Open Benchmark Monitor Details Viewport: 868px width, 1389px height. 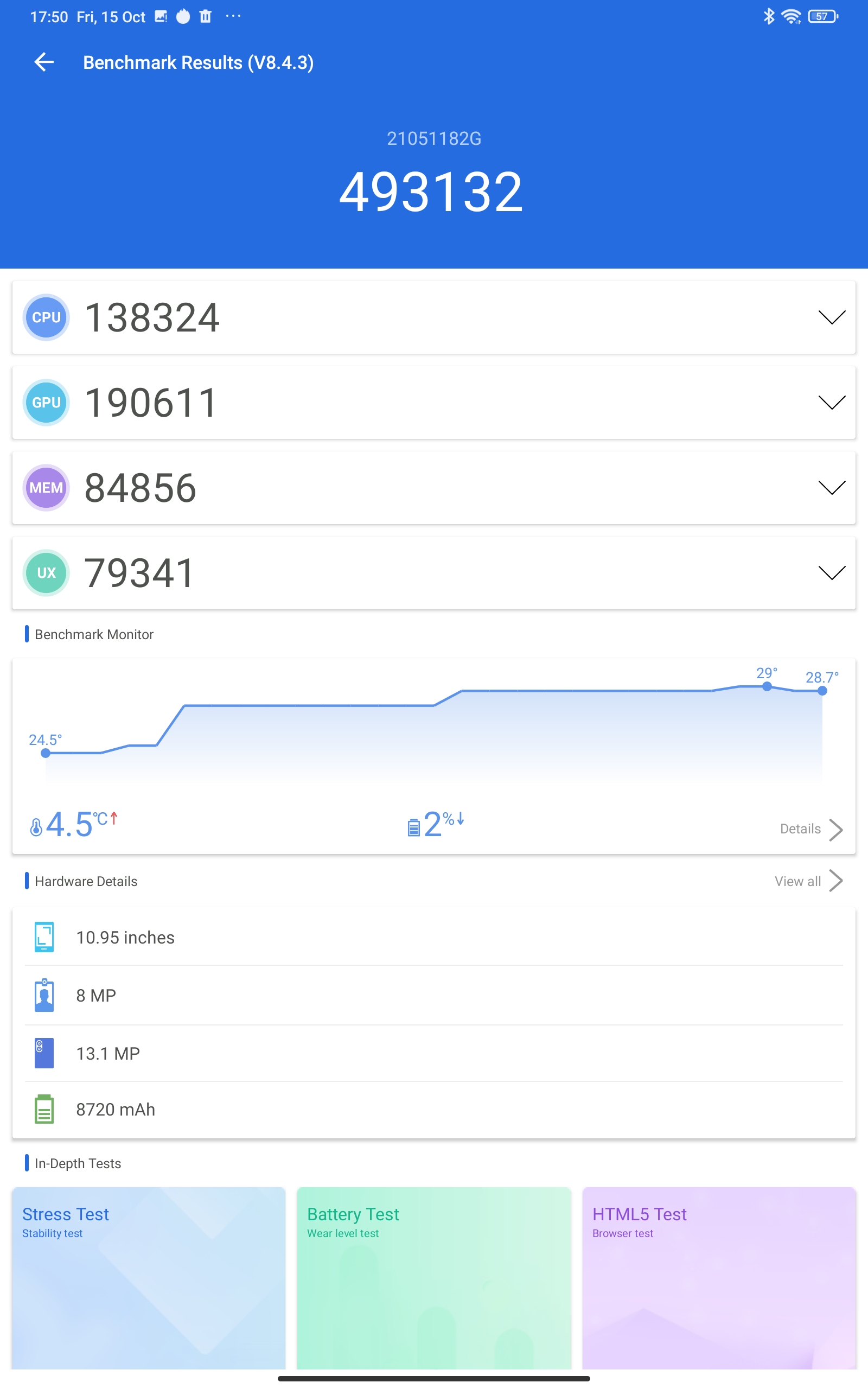(x=810, y=829)
